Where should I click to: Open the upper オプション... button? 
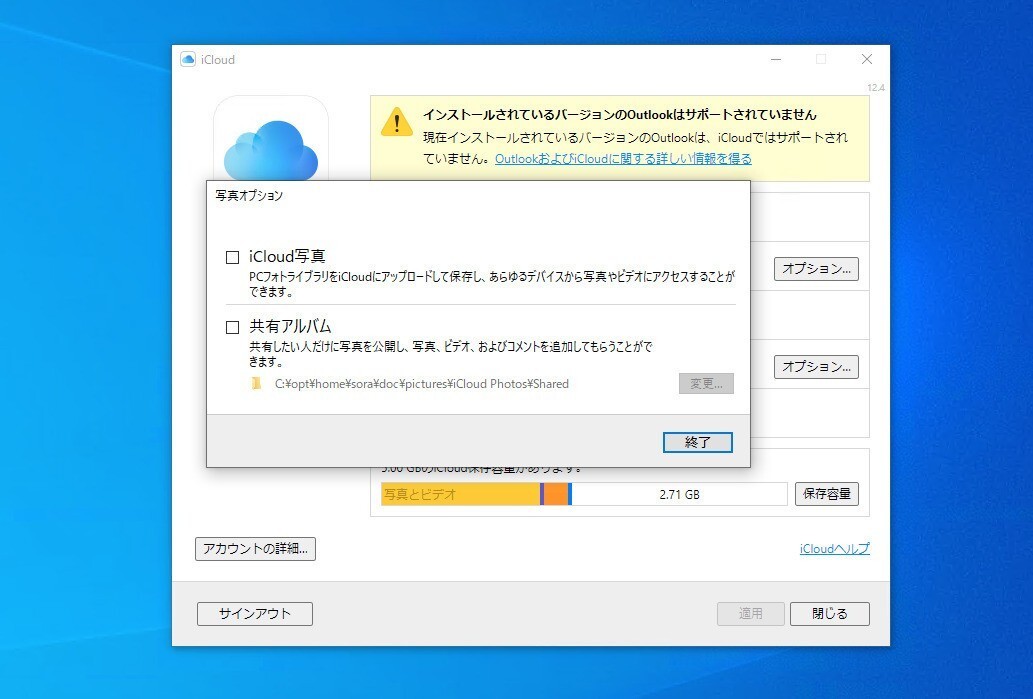(x=816, y=269)
